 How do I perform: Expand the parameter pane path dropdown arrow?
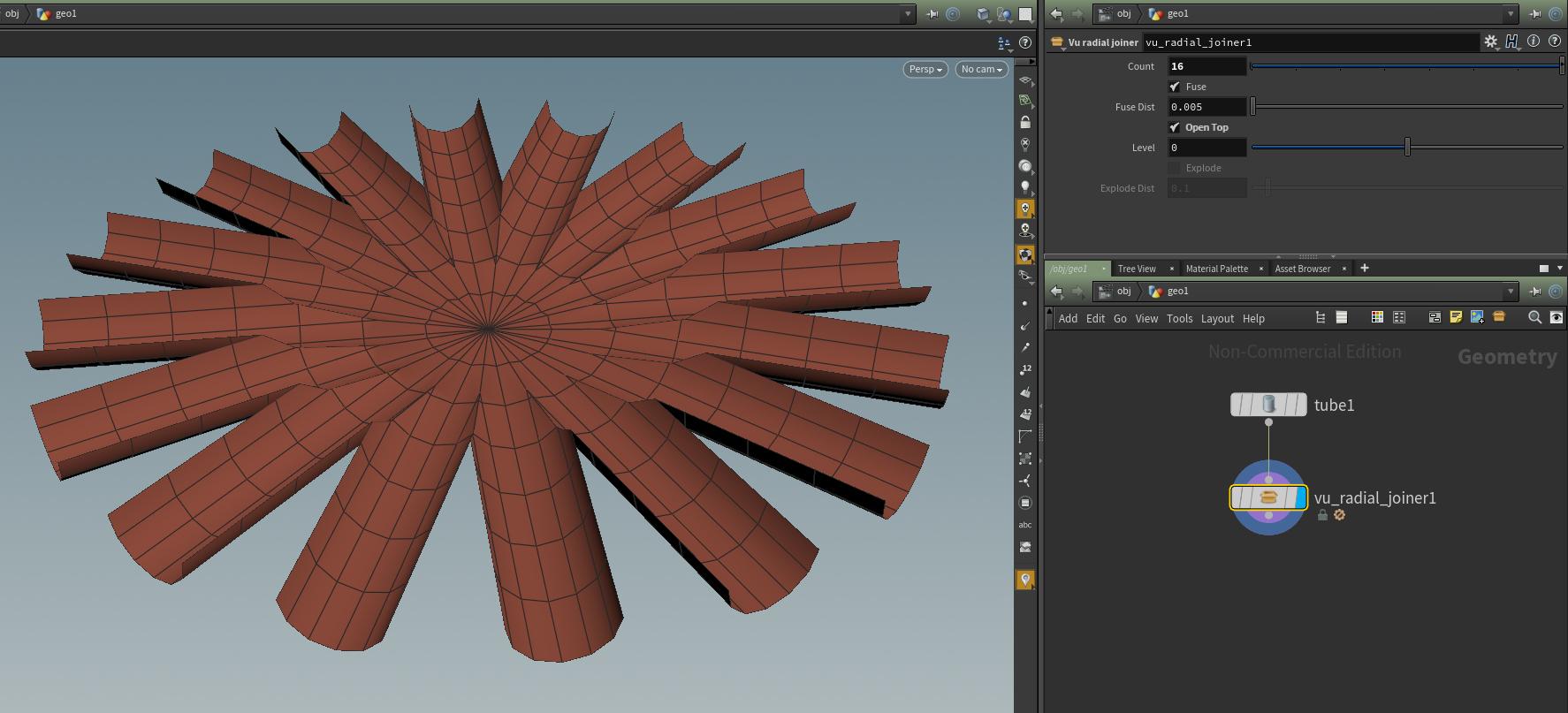pyautogui.click(x=1511, y=14)
